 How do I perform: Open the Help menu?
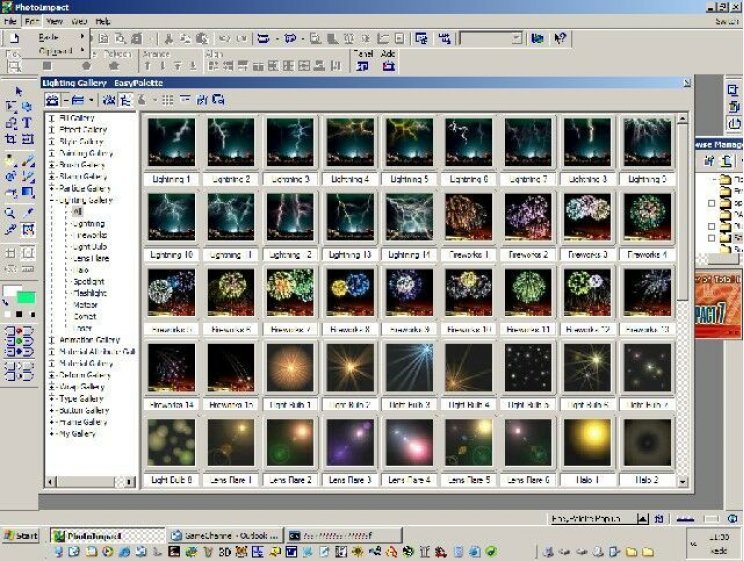(102, 21)
